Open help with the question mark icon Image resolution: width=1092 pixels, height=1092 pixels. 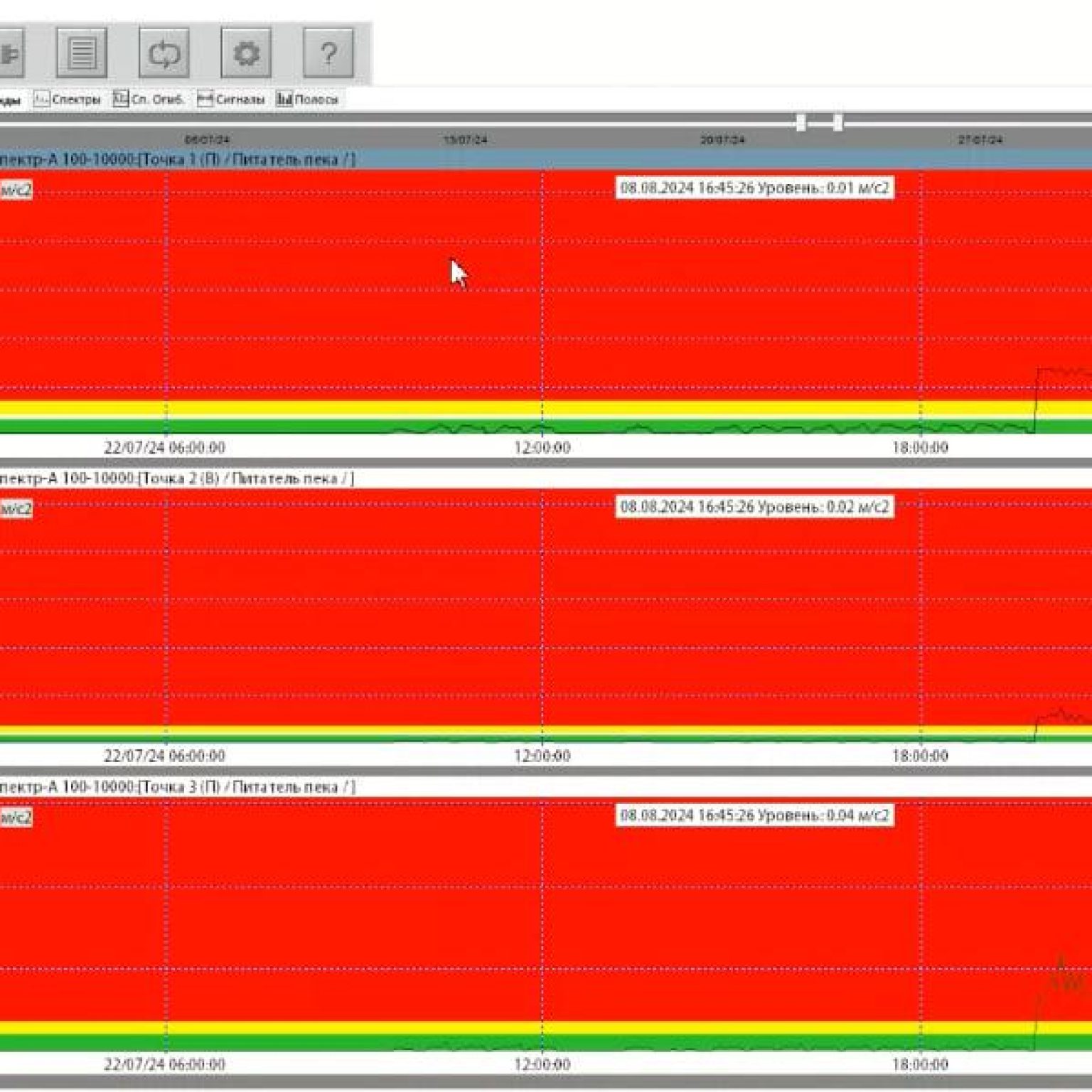coord(328,53)
